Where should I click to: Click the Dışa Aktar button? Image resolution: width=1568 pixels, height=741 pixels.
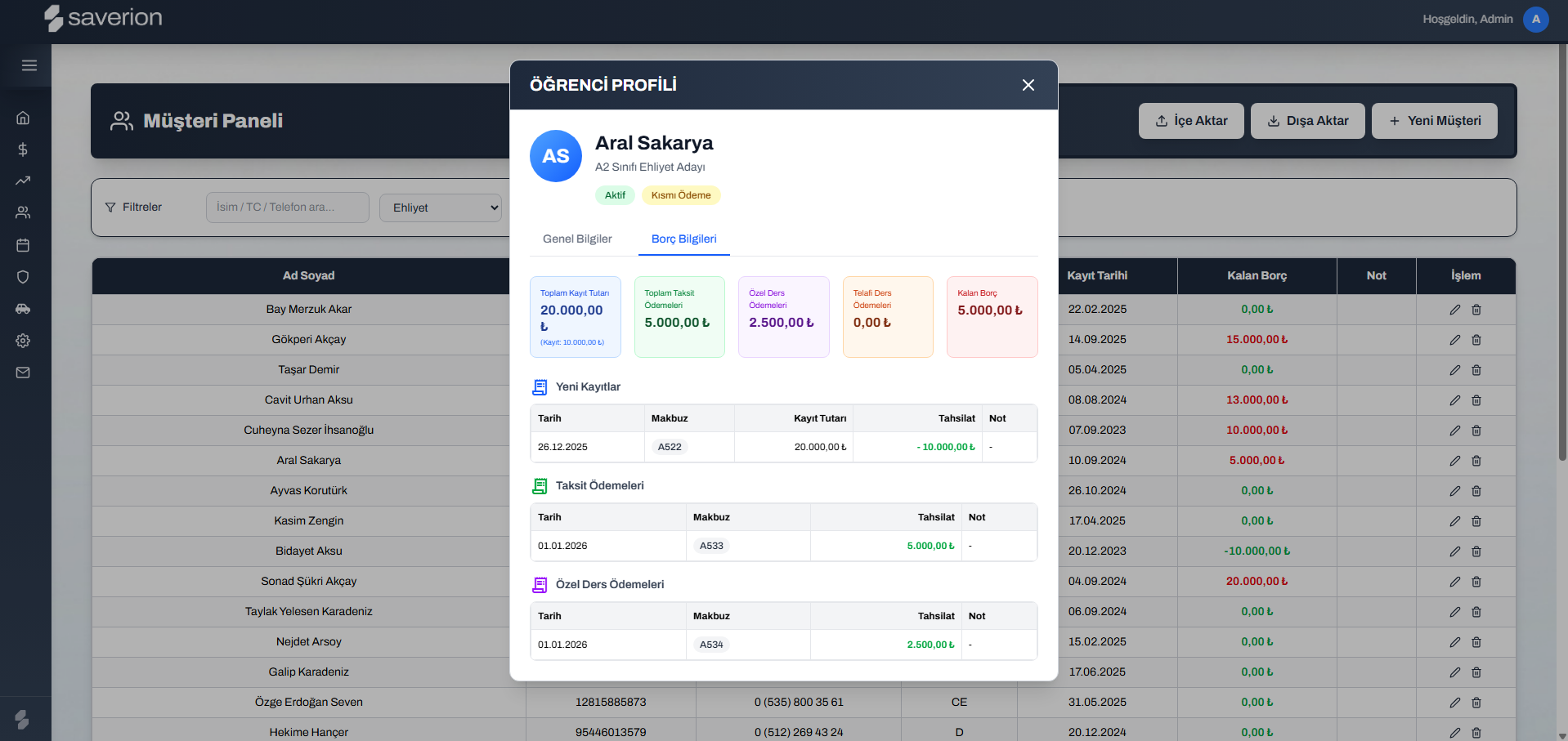1307,121
